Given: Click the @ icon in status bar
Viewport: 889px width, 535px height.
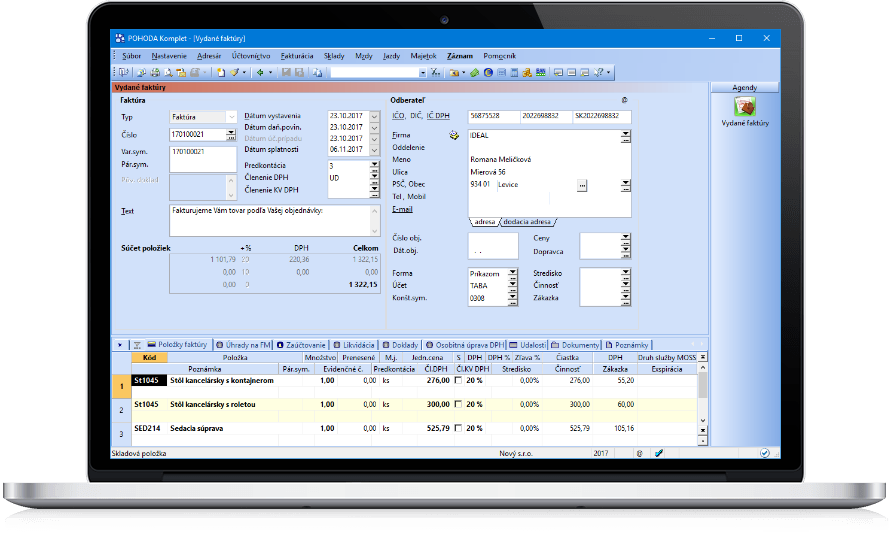Looking at the screenshot, I should tap(639, 453).
